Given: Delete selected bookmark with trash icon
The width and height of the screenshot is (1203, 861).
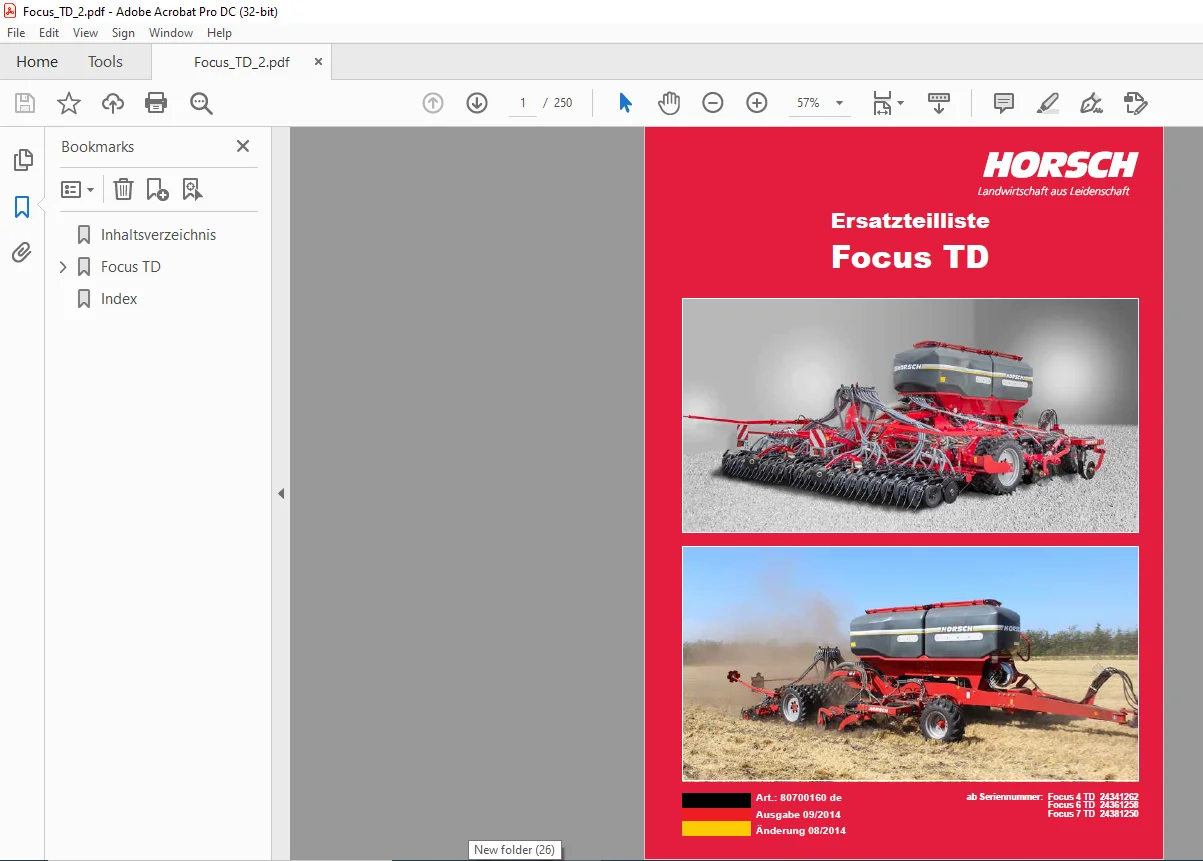Looking at the screenshot, I should (123, 189).
